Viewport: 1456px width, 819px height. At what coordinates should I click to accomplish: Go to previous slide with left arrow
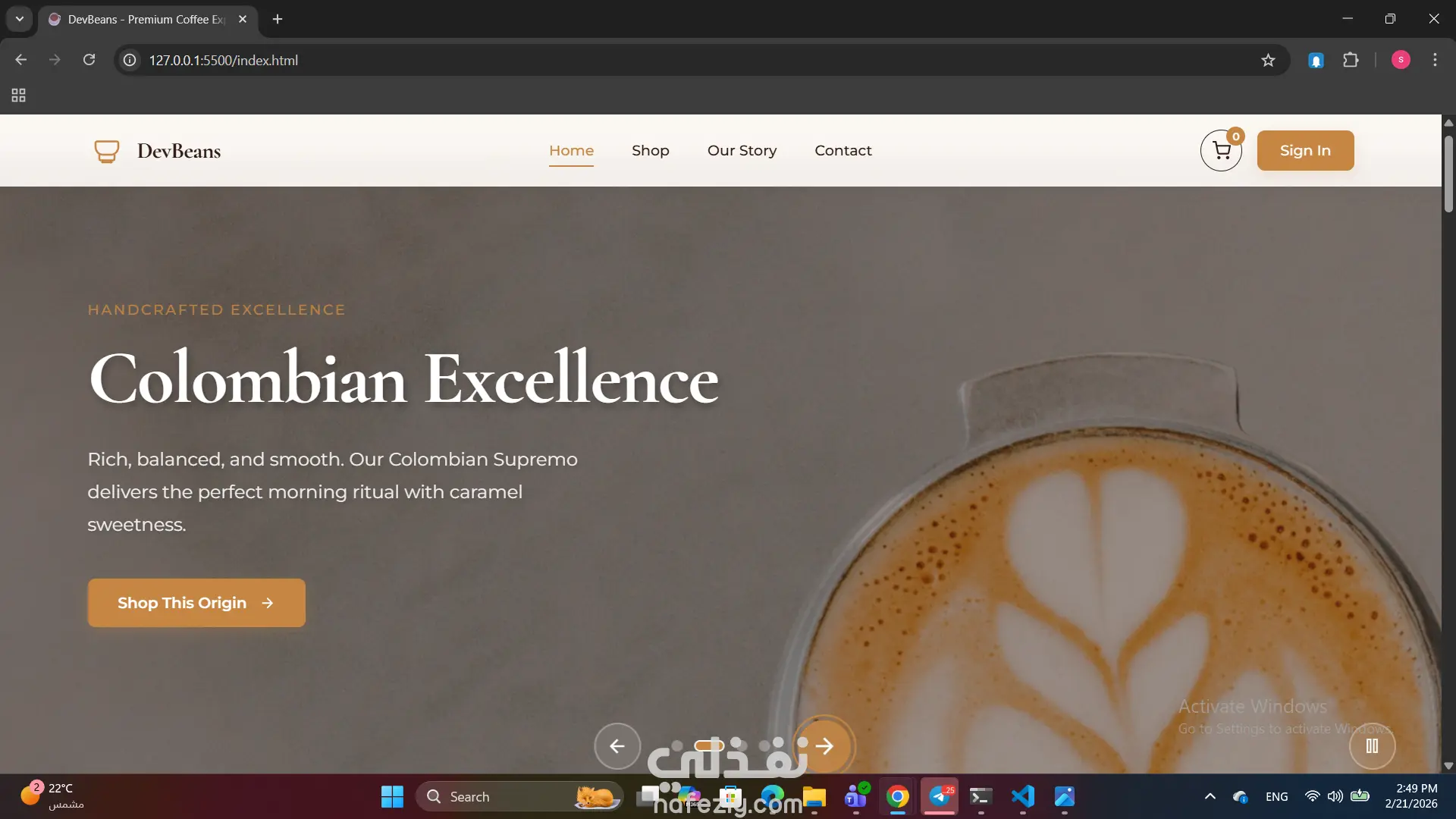(617, 746)
